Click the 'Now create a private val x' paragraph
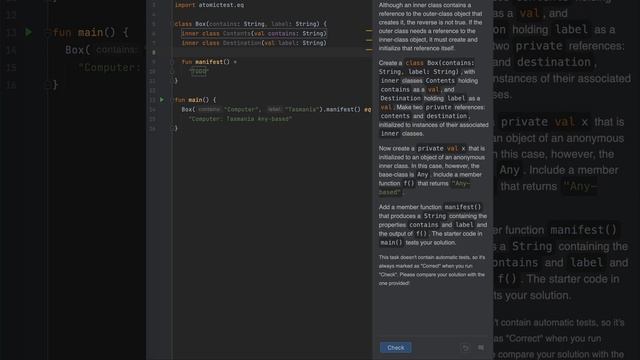Image resolution: width=640 pixels, height=360 pixels. [432, 170]
